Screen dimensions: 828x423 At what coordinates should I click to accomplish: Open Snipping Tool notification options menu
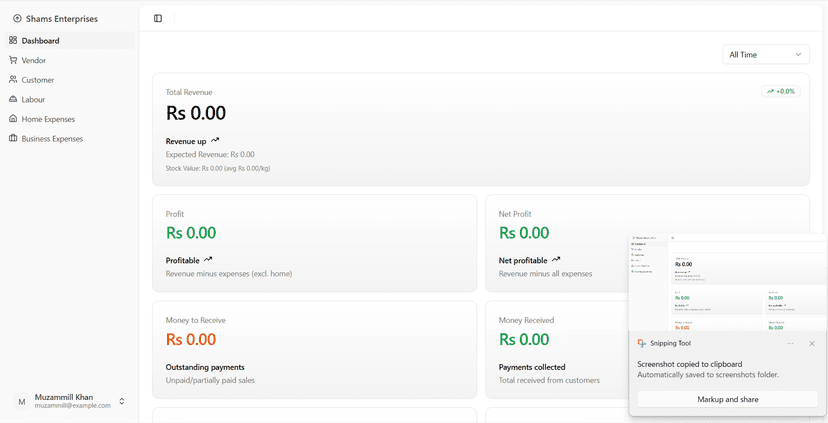(x=790, y=343)
